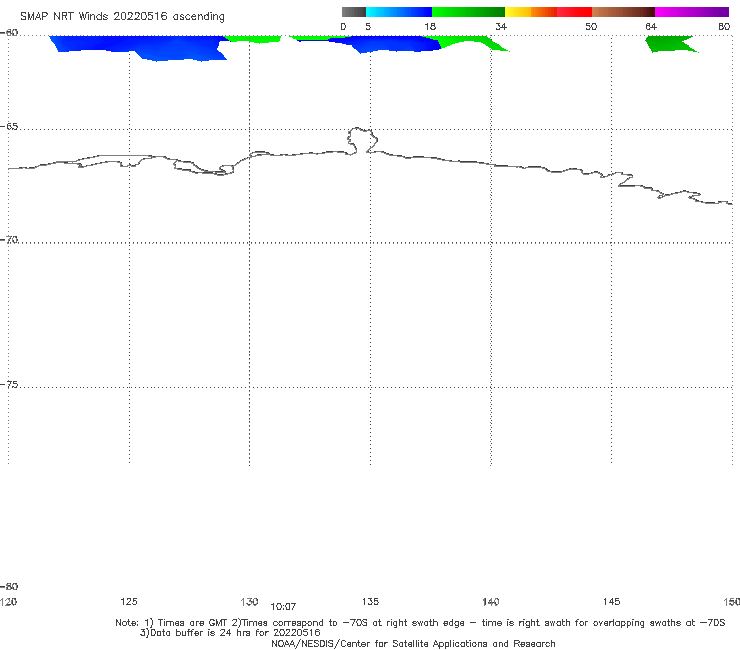Click the latitude label "-70"
The image size is (740, 650).
(9, 240)
